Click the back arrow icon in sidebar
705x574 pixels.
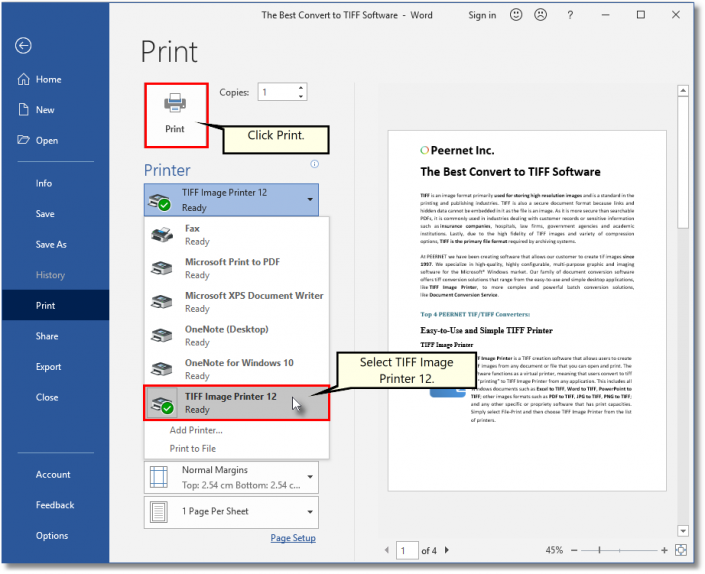[23, 45]
